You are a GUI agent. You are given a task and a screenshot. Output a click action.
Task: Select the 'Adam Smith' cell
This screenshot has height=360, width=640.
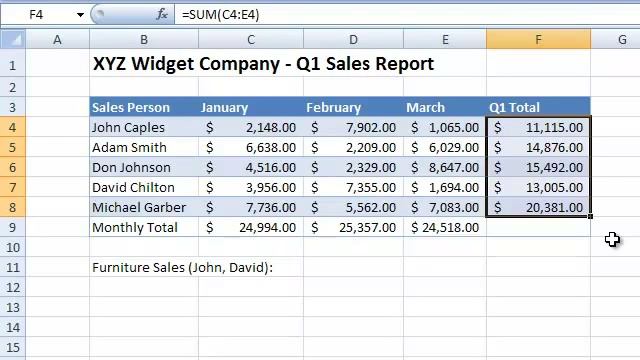(144, 147)
